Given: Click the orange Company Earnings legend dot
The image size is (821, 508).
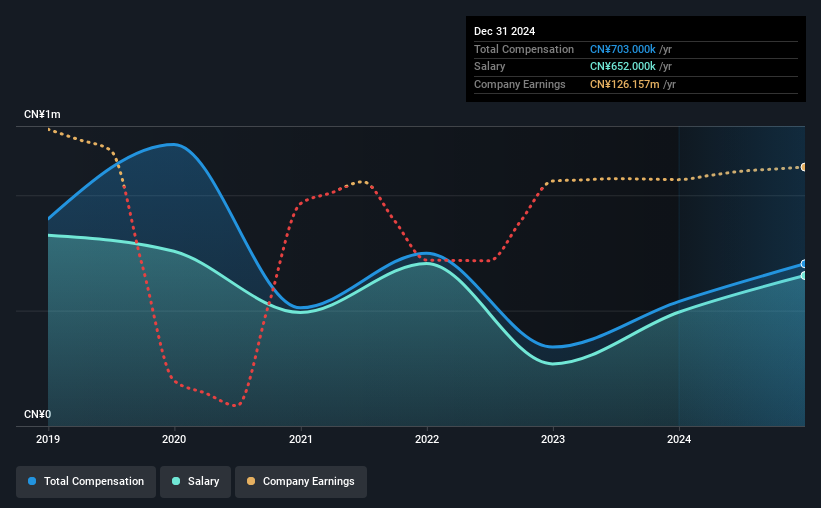Looking at the screenshot, I should tap(251, 481).
